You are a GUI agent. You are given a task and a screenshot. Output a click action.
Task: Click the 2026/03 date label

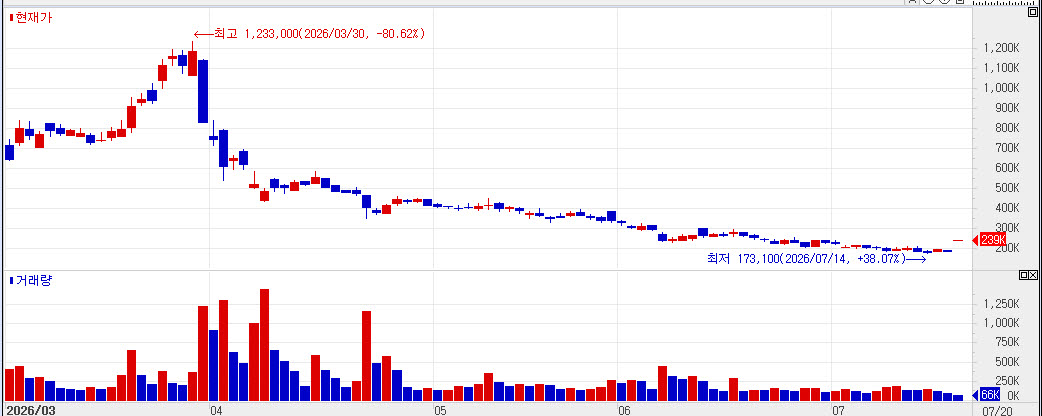click(31, 410)
